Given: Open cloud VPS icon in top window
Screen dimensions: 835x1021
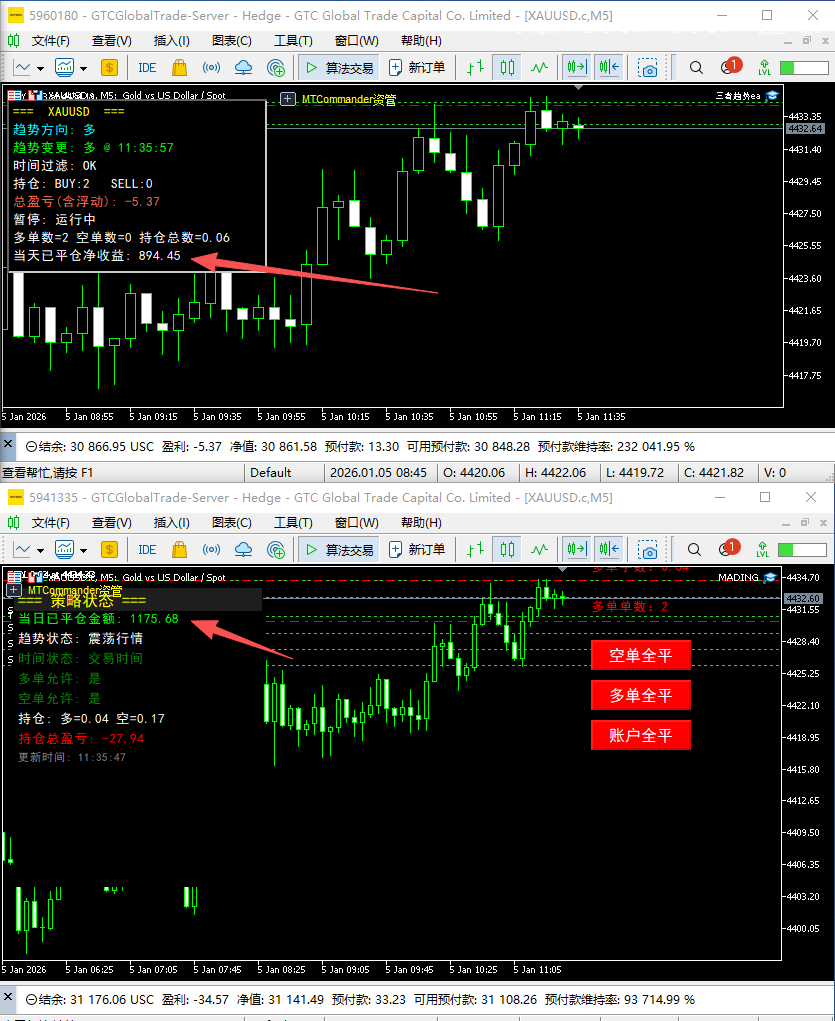Looking at the screenshot, I should click(x=243, y=68).
